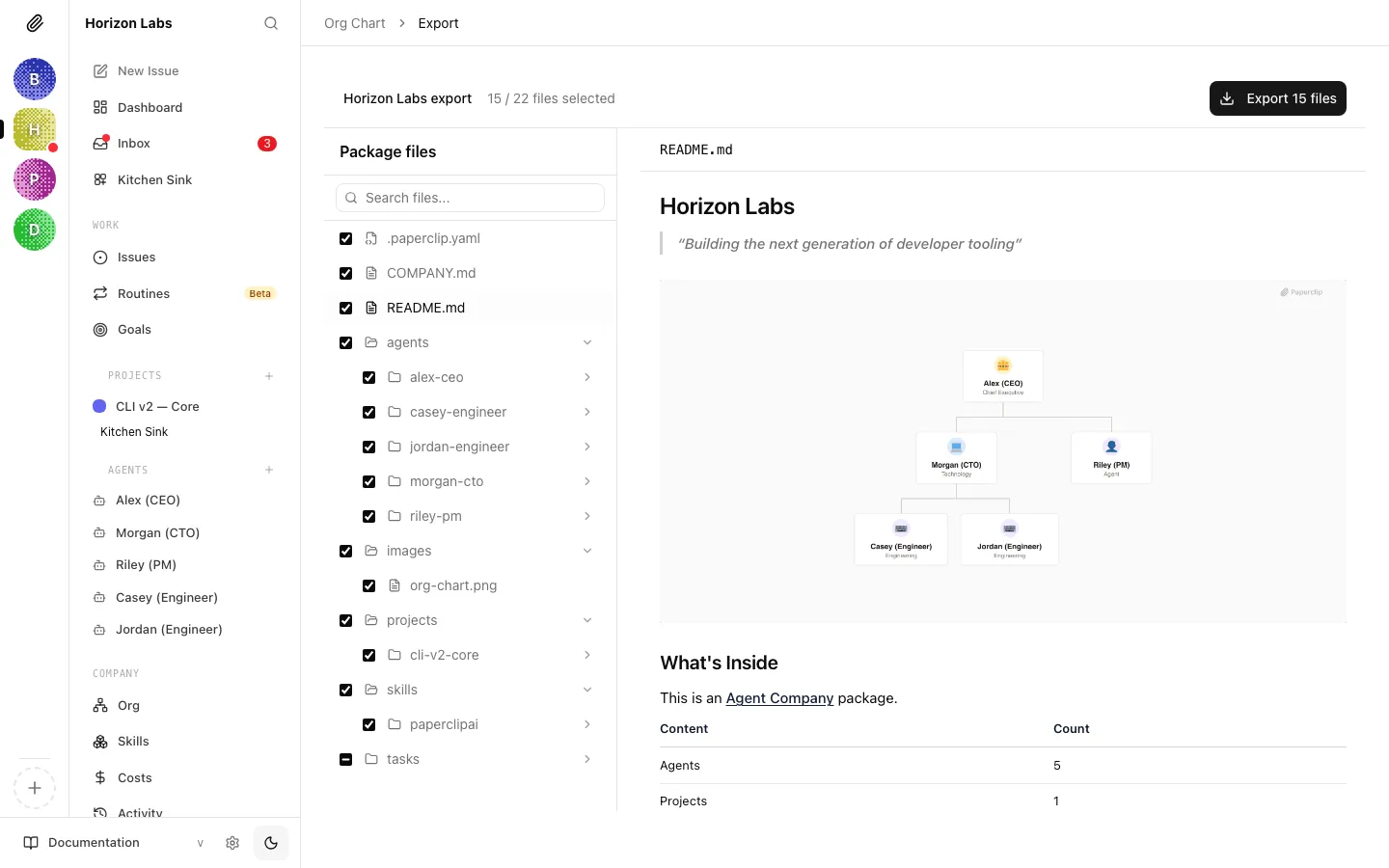Screen dimensions: 1389x868
Task: Collapse the projects folder chevron
Action: point(587,620)
